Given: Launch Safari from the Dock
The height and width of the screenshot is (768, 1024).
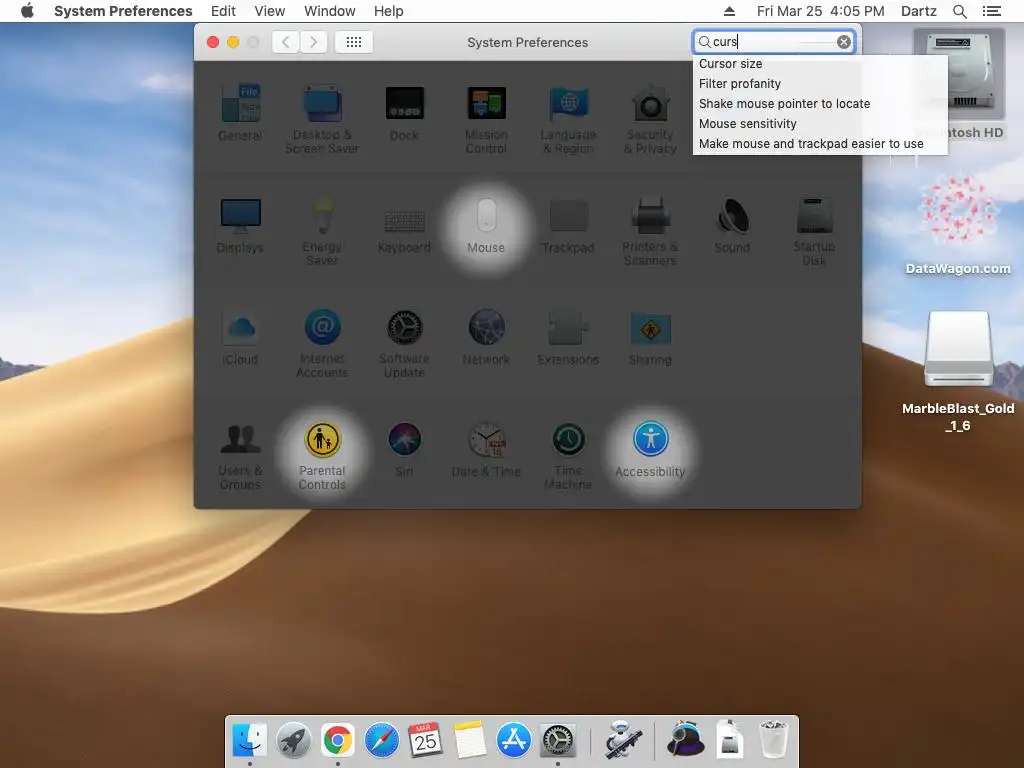Looking at the screenshot, I should pyautogui.click(x=381, y=741).
